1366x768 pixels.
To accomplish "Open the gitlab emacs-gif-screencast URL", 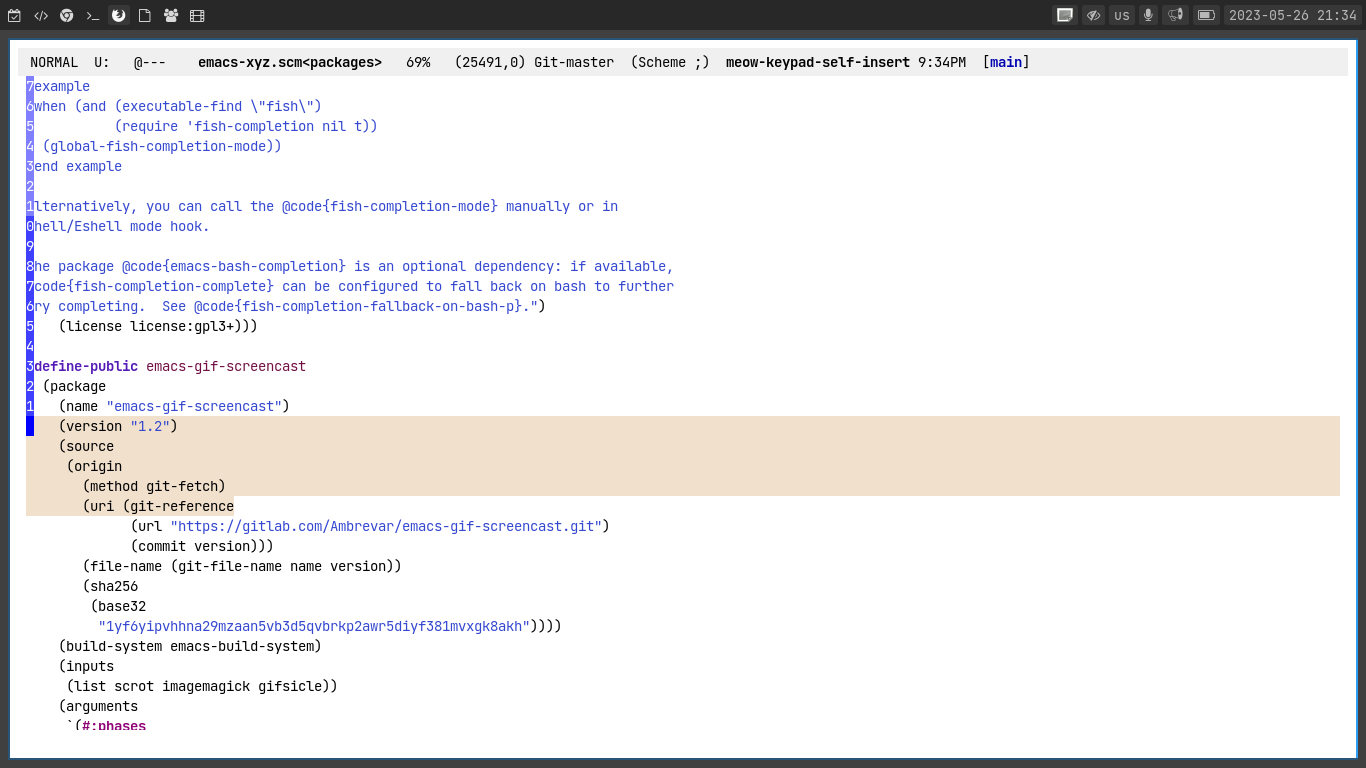I will click(x=386, y=526).
